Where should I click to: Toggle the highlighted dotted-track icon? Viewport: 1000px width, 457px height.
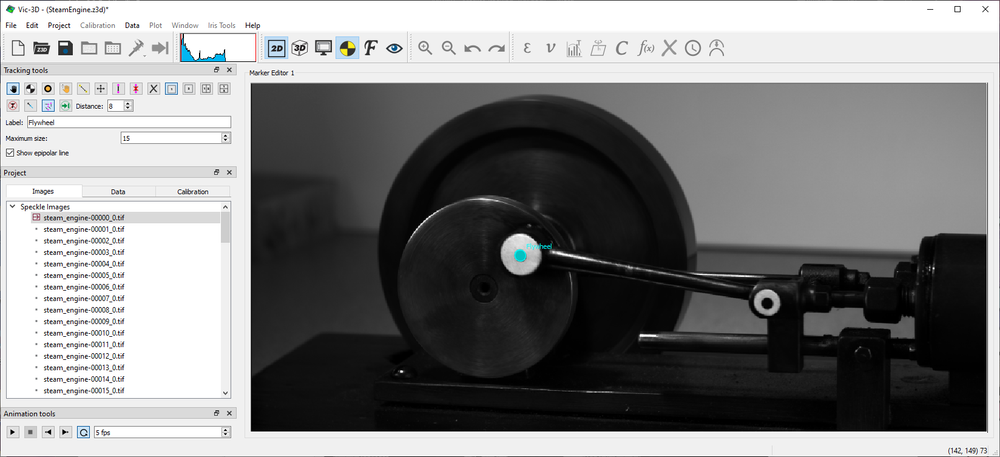click(x=47, y=106)
